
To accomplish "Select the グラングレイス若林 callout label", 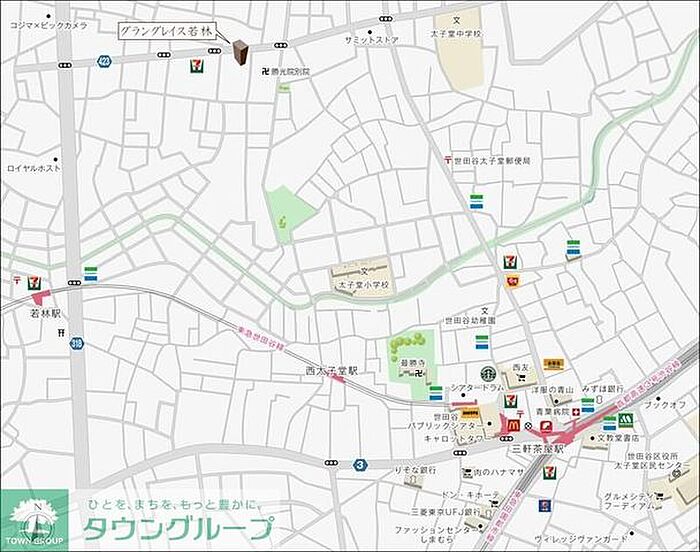I will click(166, 31).
